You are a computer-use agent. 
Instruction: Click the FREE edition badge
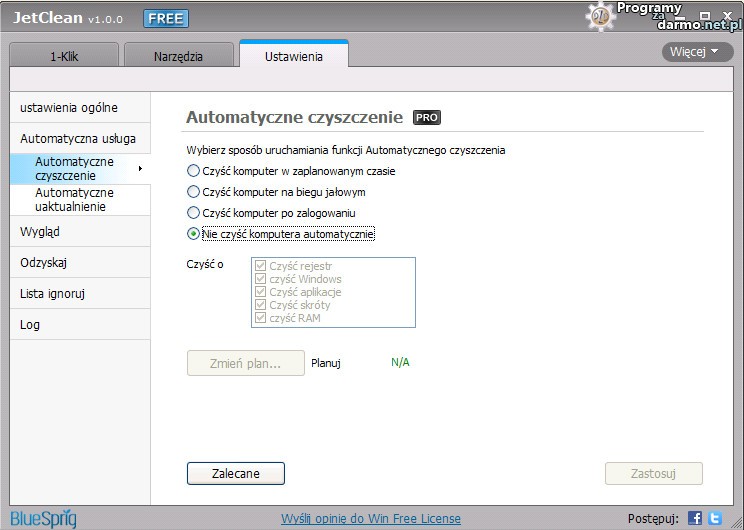[x=165, y=18]
